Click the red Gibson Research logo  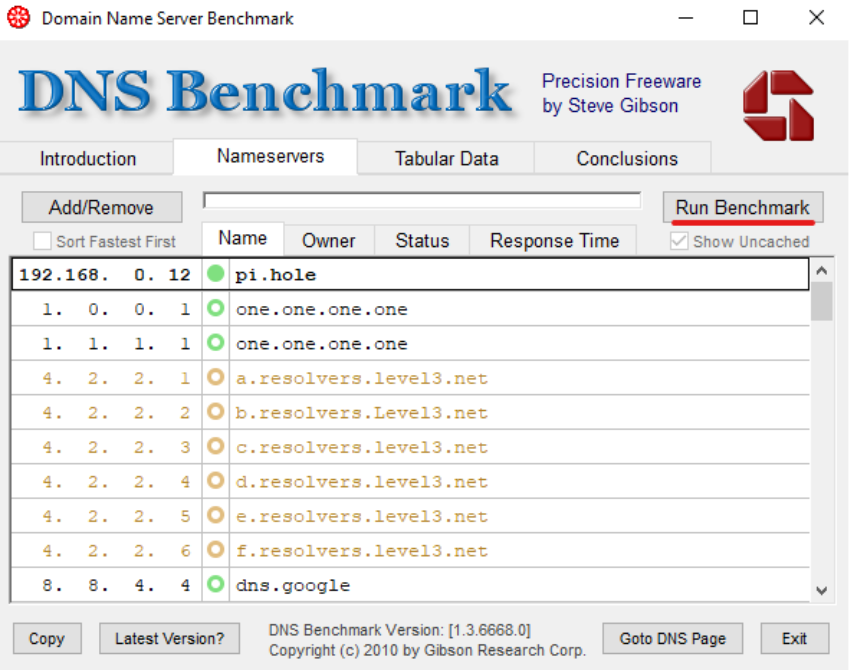click(778, 105)
